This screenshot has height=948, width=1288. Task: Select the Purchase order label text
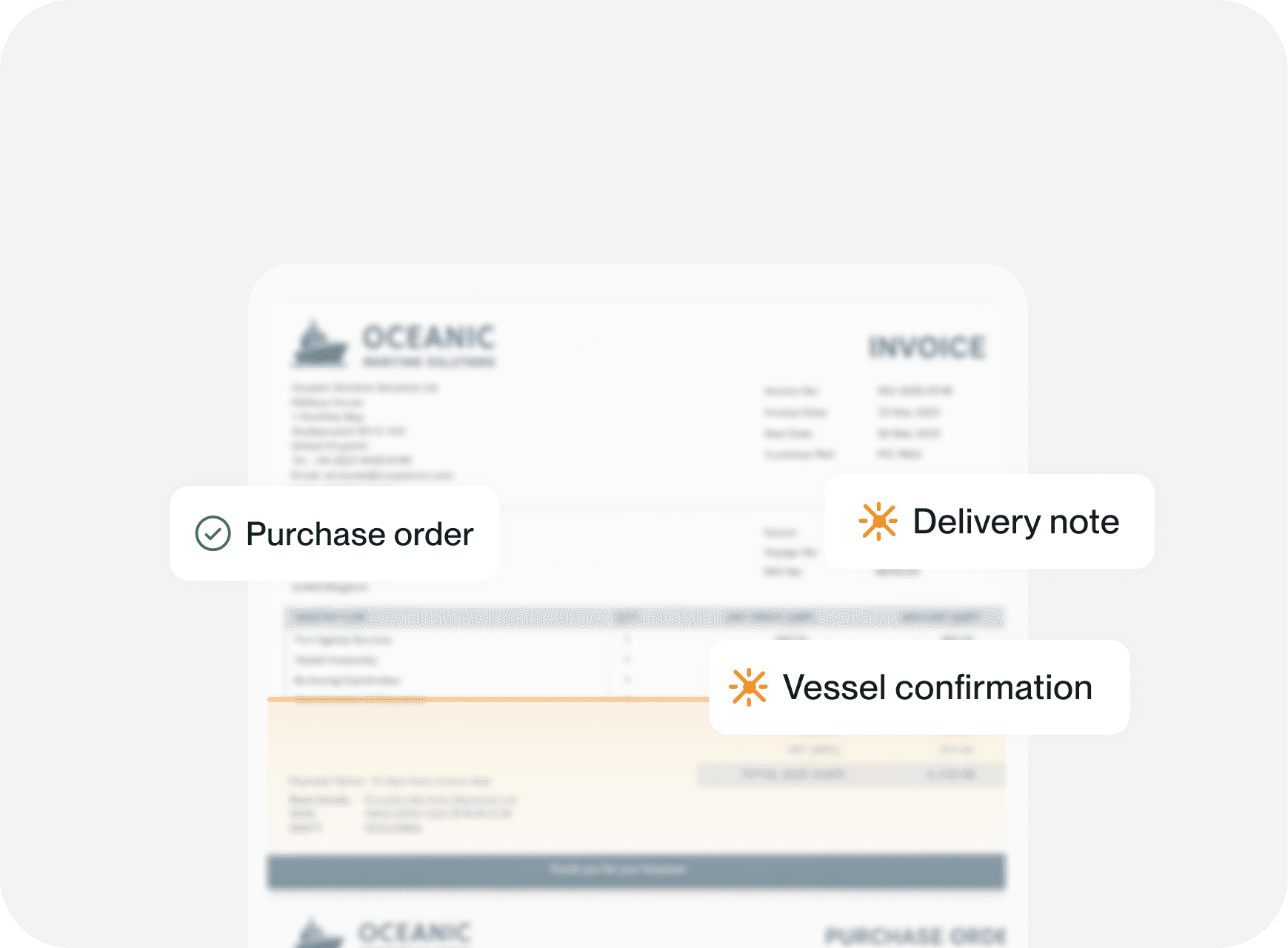click(x=359, y=534)
